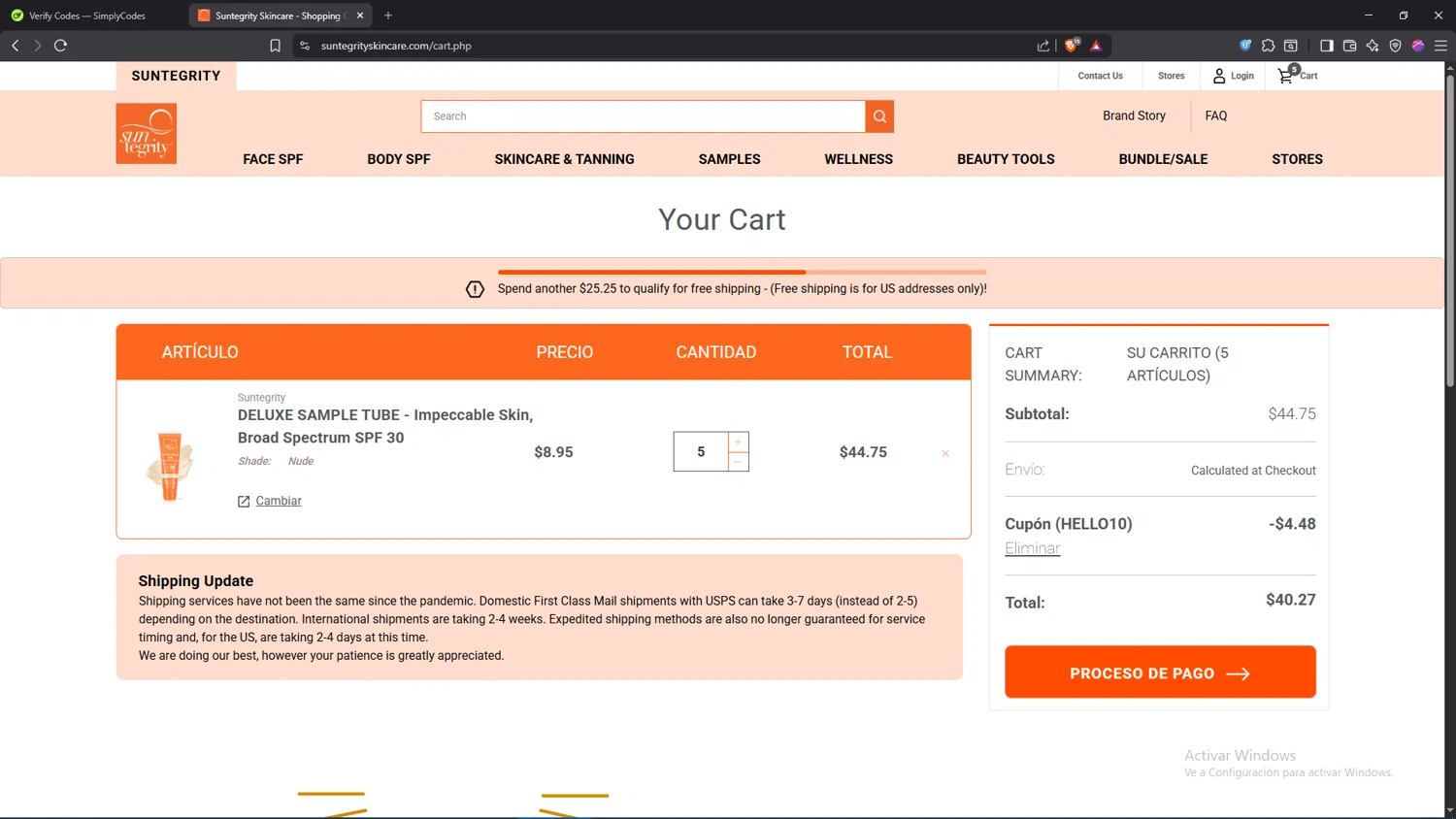
Task: Open the Brave Wallet icon
Action: pyautogui.click(x=1349, y=46)
